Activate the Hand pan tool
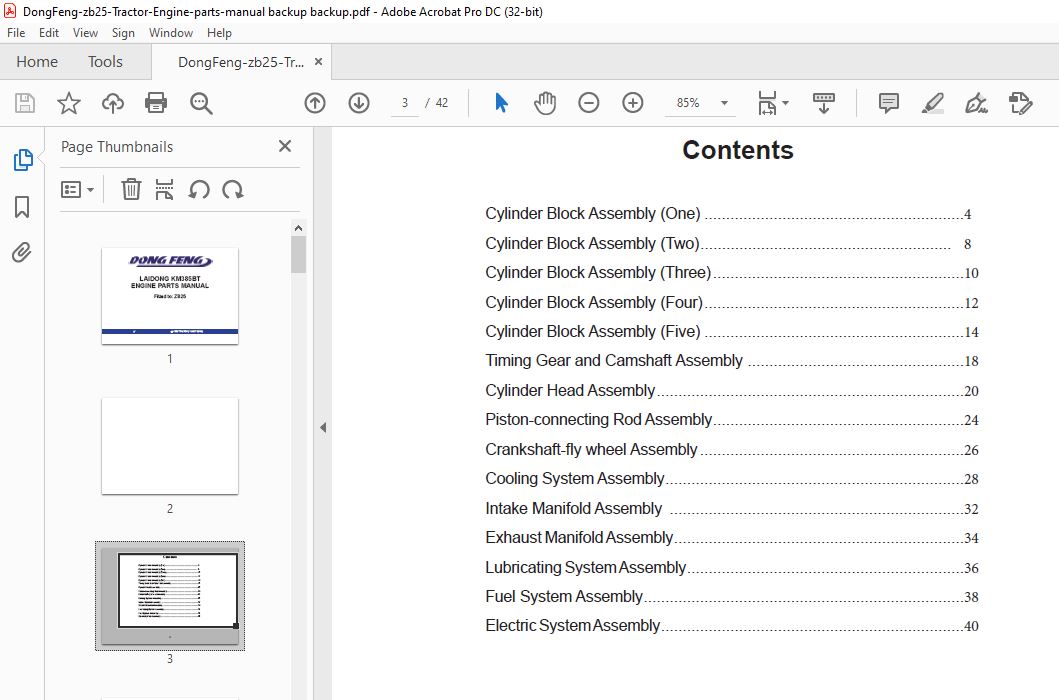 (x=545, y=103)
